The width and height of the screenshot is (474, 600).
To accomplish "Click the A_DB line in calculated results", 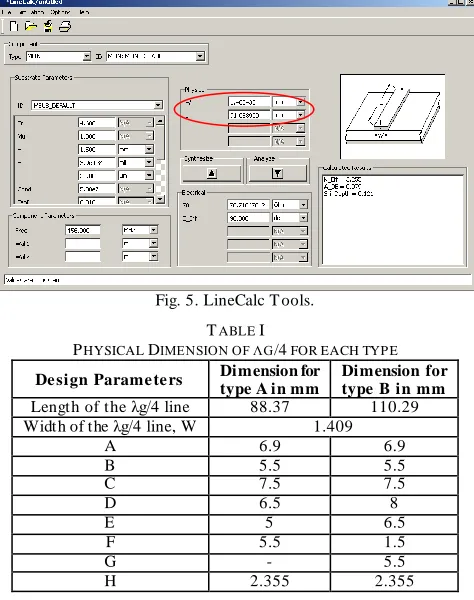I will point(342,186).
